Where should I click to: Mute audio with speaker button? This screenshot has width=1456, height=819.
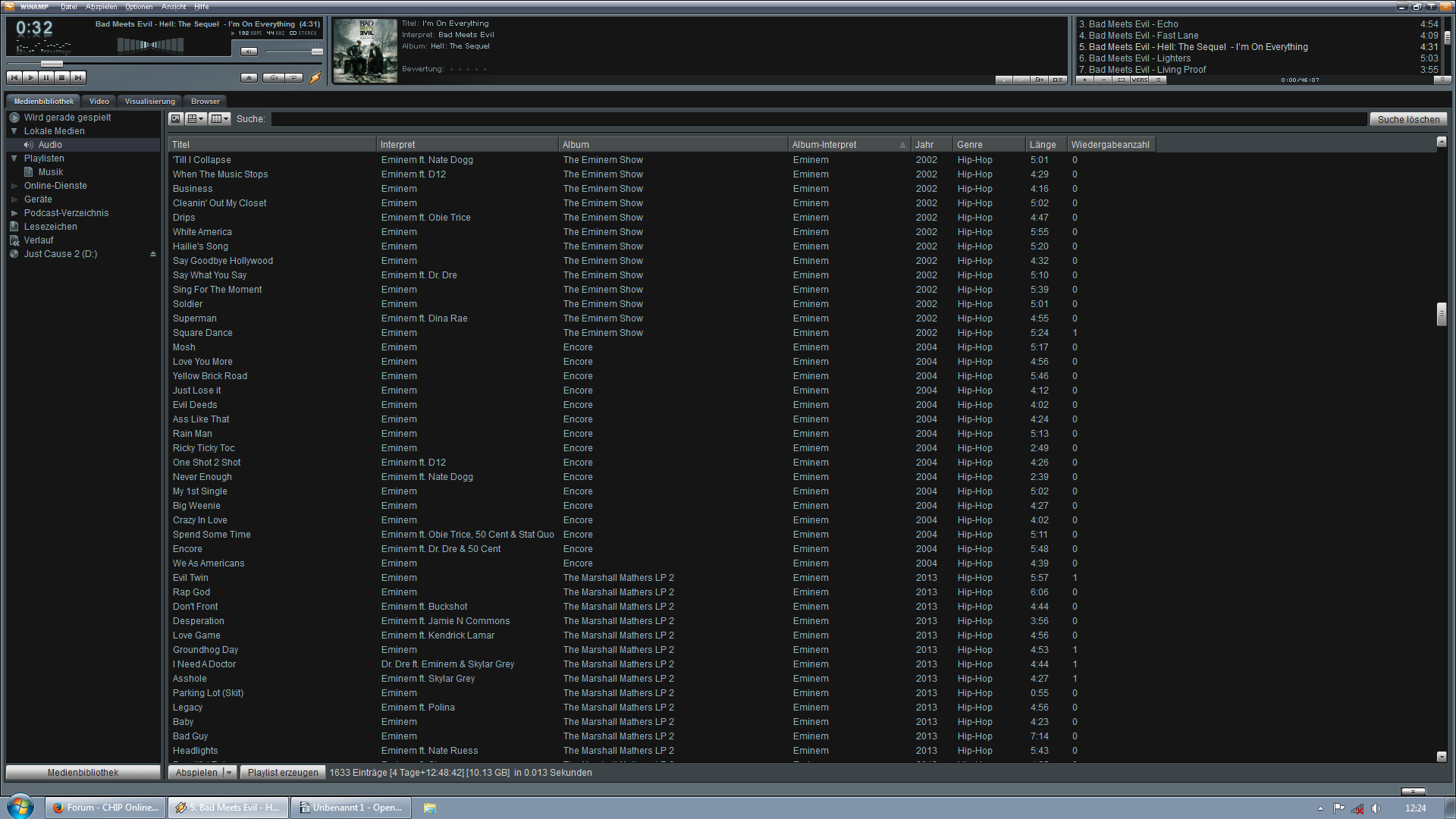coord(249,52)
